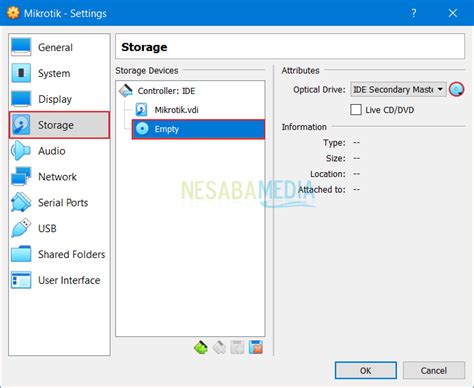Viewport: 474px width, 388px height.
Task: Open the Shared Folders settings category
Action: (x=59, y=254)
